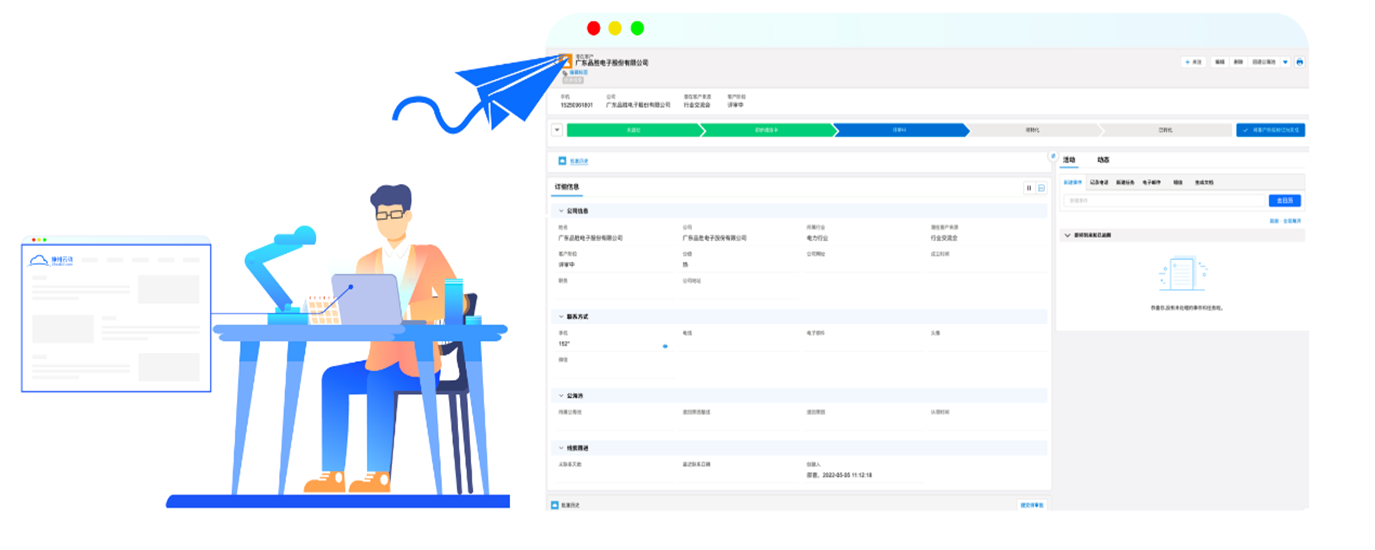Expand the stage path toggle arrow
Image resolution: width=1375 pixels, height=550 pixels.
(557, 130)
